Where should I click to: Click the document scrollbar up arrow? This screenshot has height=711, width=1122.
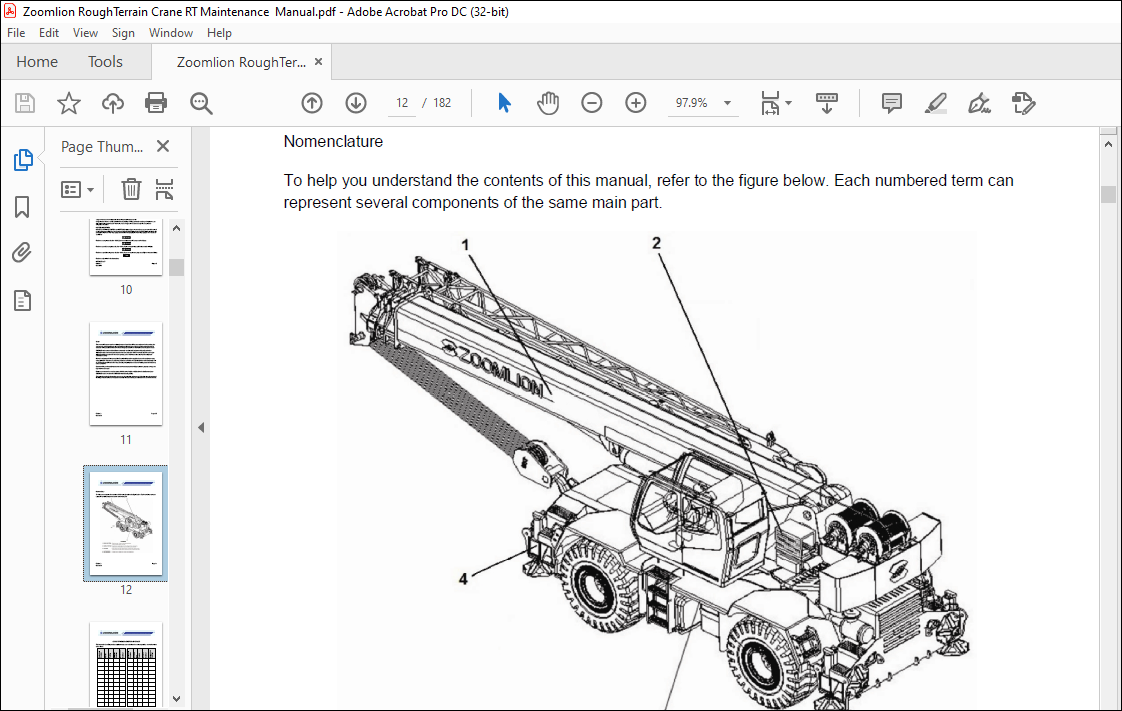pyautogui.click(x=1108, y=144)
